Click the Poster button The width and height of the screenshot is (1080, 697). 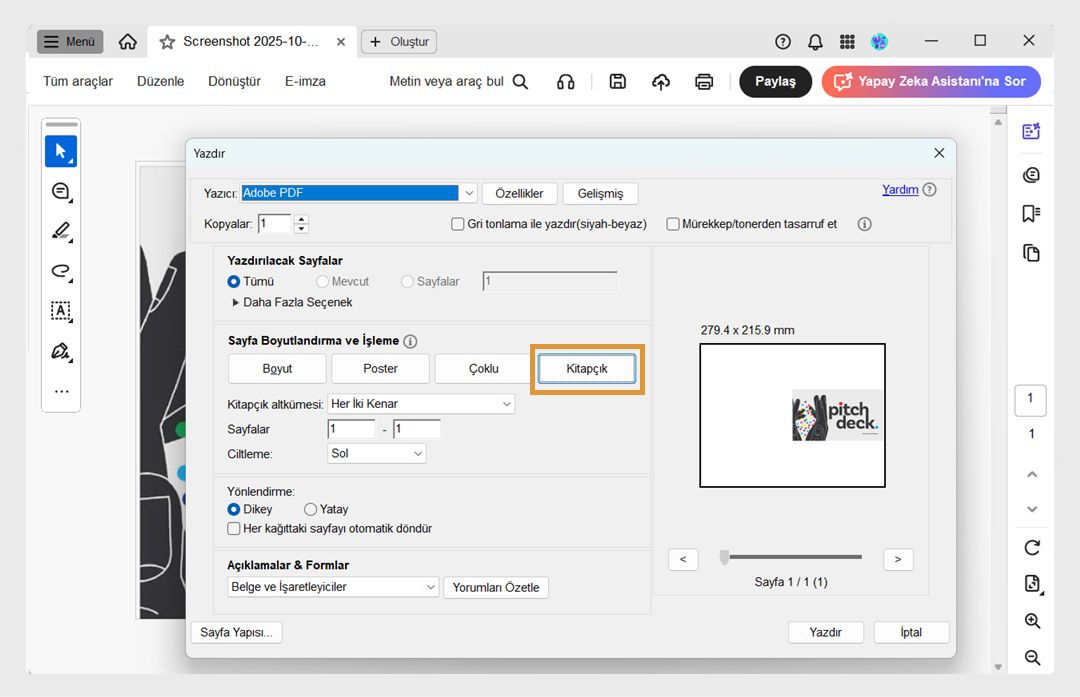pos(380,369)
